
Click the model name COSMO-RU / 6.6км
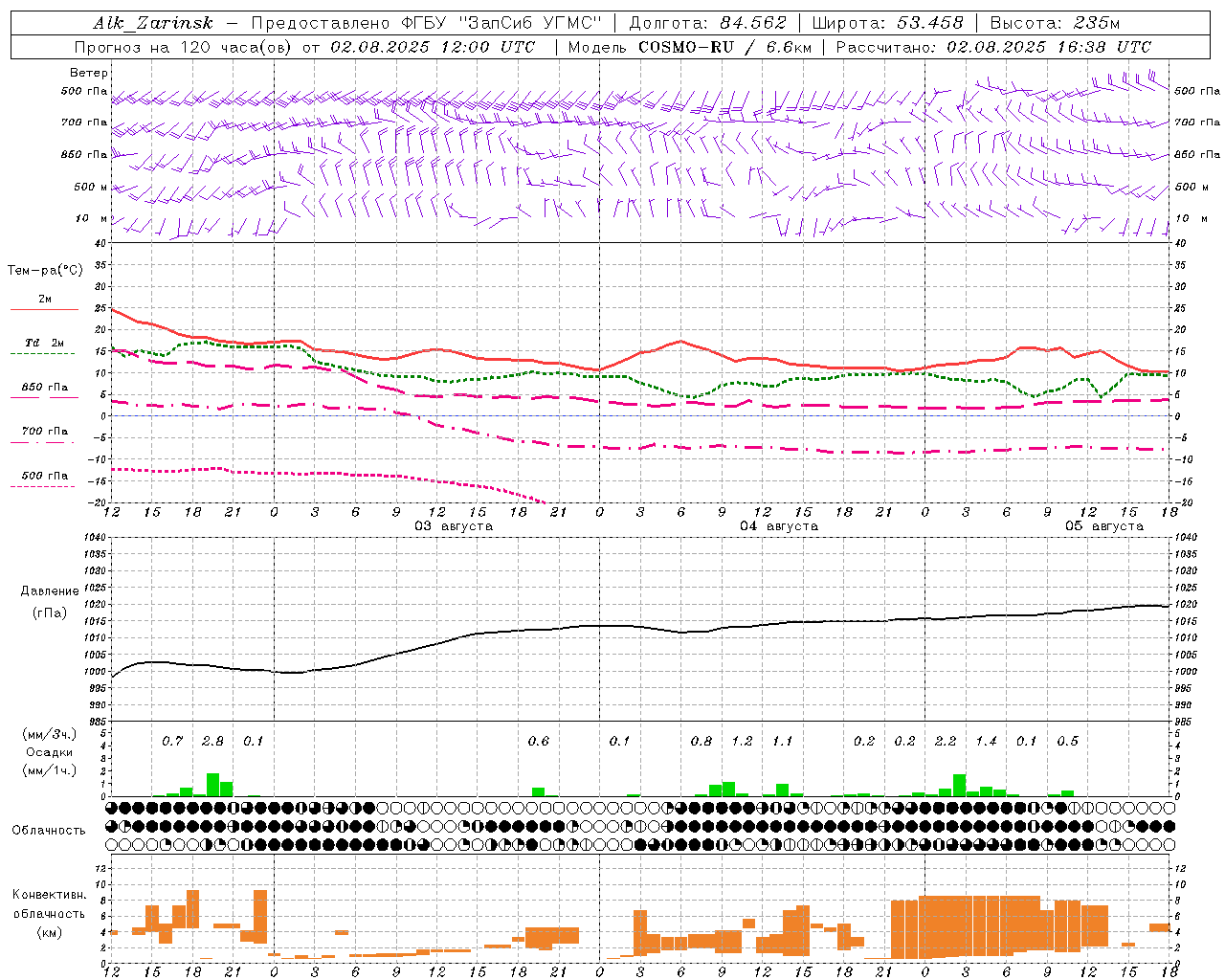tap(724, 47)
